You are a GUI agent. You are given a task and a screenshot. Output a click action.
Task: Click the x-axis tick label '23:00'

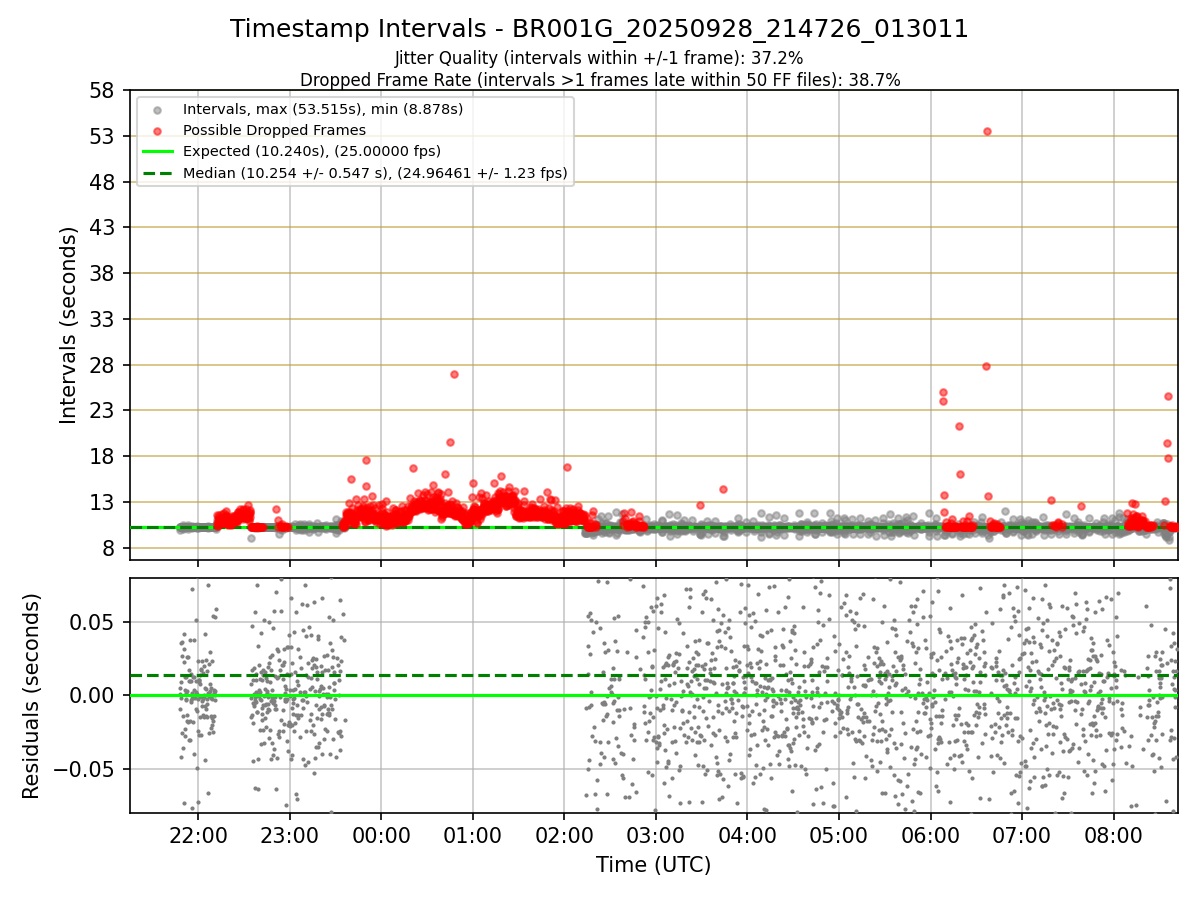coord(290,835)
